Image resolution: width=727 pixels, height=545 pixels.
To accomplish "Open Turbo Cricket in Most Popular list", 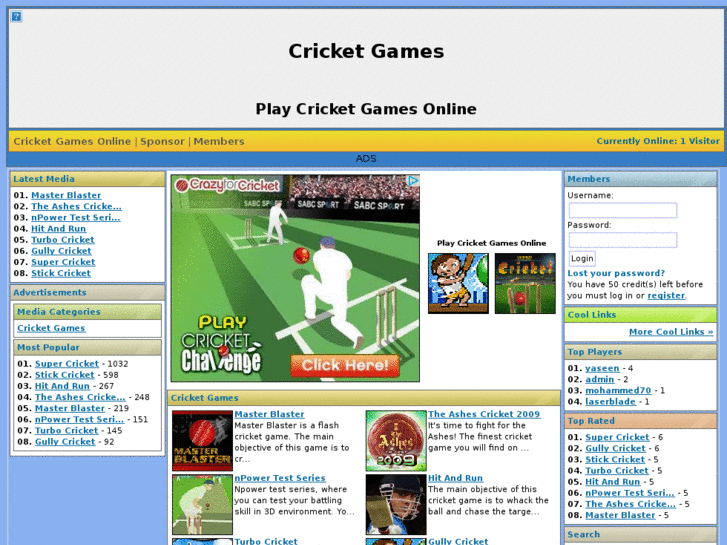I will (x=66, y=430).
